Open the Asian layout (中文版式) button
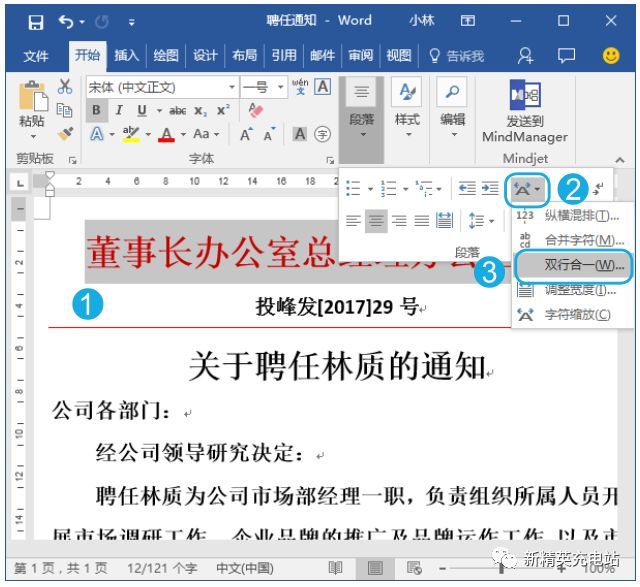640x587 pixels. [x=527, y=189]
